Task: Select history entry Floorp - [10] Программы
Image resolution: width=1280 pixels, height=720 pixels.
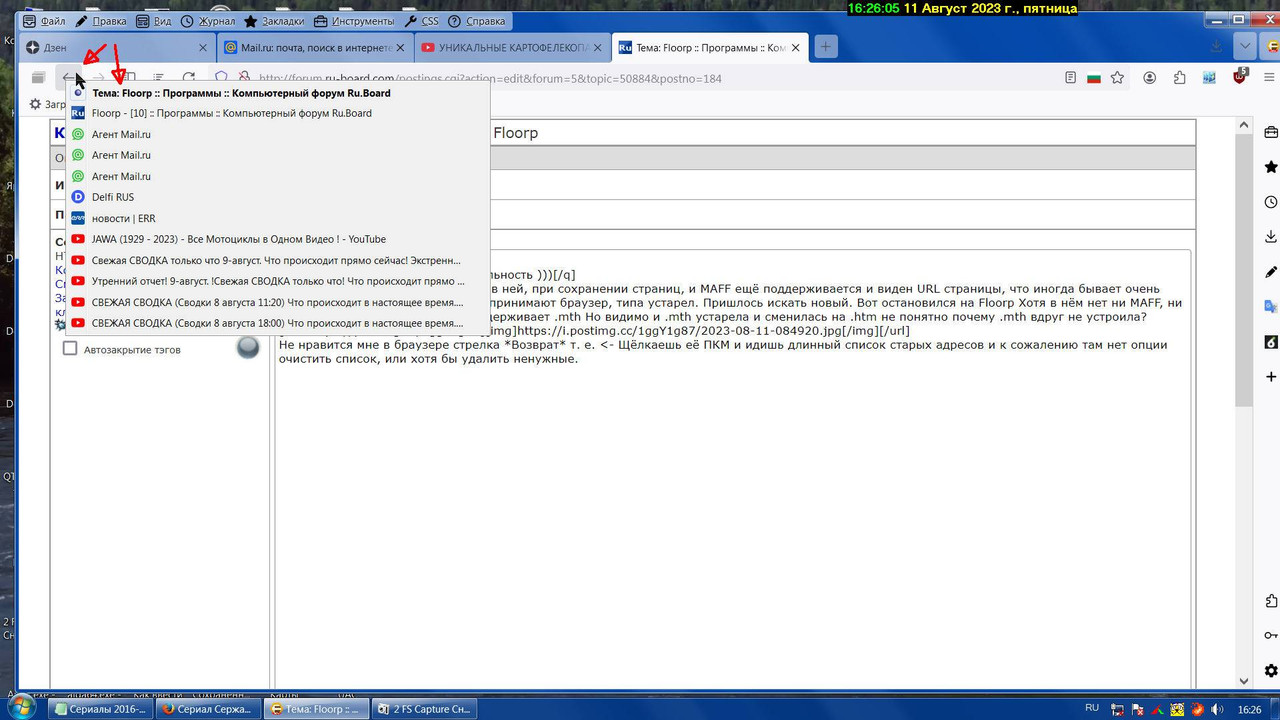Action: point(278,113)
